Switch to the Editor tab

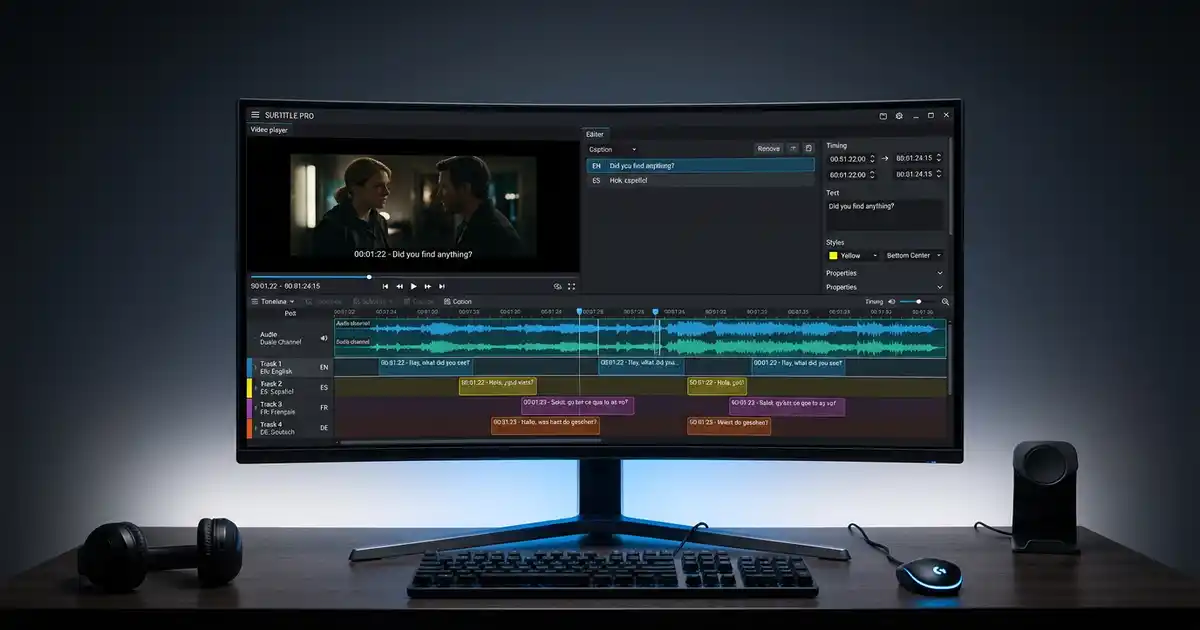596,135
